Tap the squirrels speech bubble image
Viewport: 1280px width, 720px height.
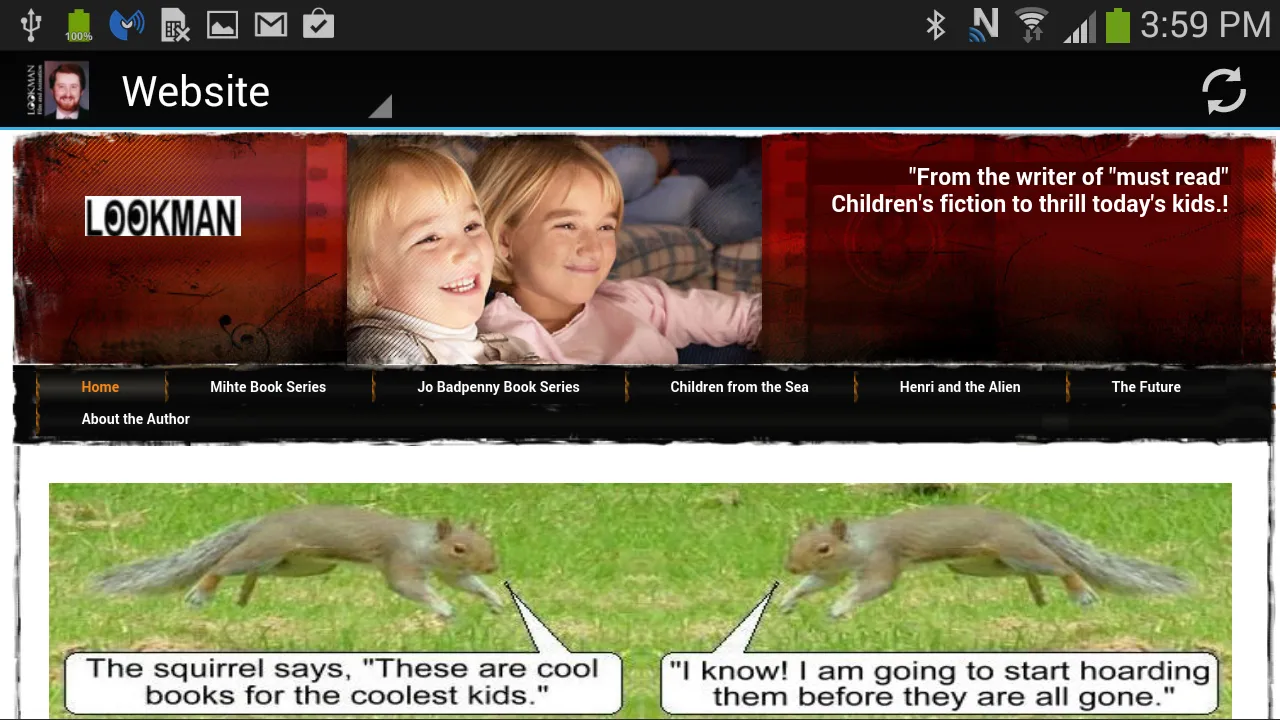coord(640,600)
